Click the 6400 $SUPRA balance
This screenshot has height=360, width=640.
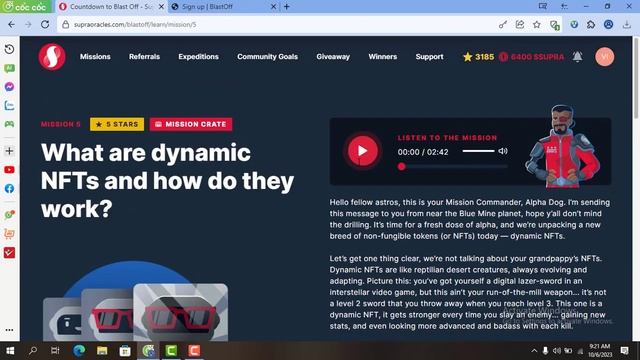pyautogui.click(x=531, y=57)
